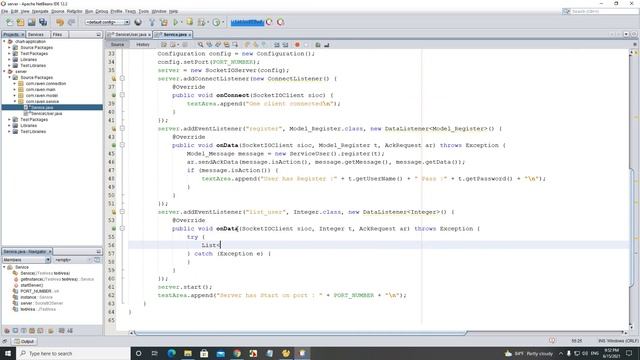Close the Service.java editor tab
This screenshot has width=640, height=360.
click(190, 35)
